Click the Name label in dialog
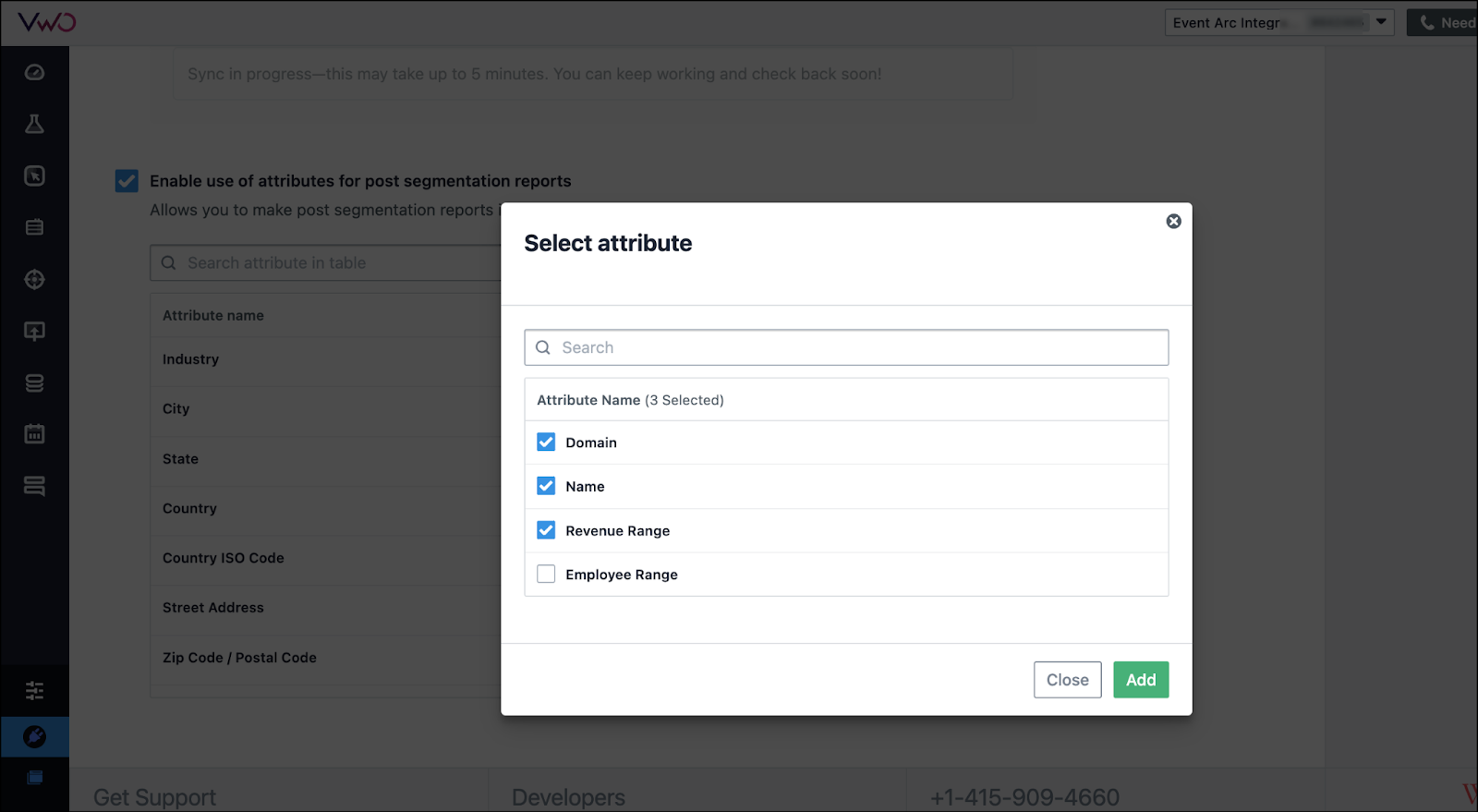 (x=585, y=487)
